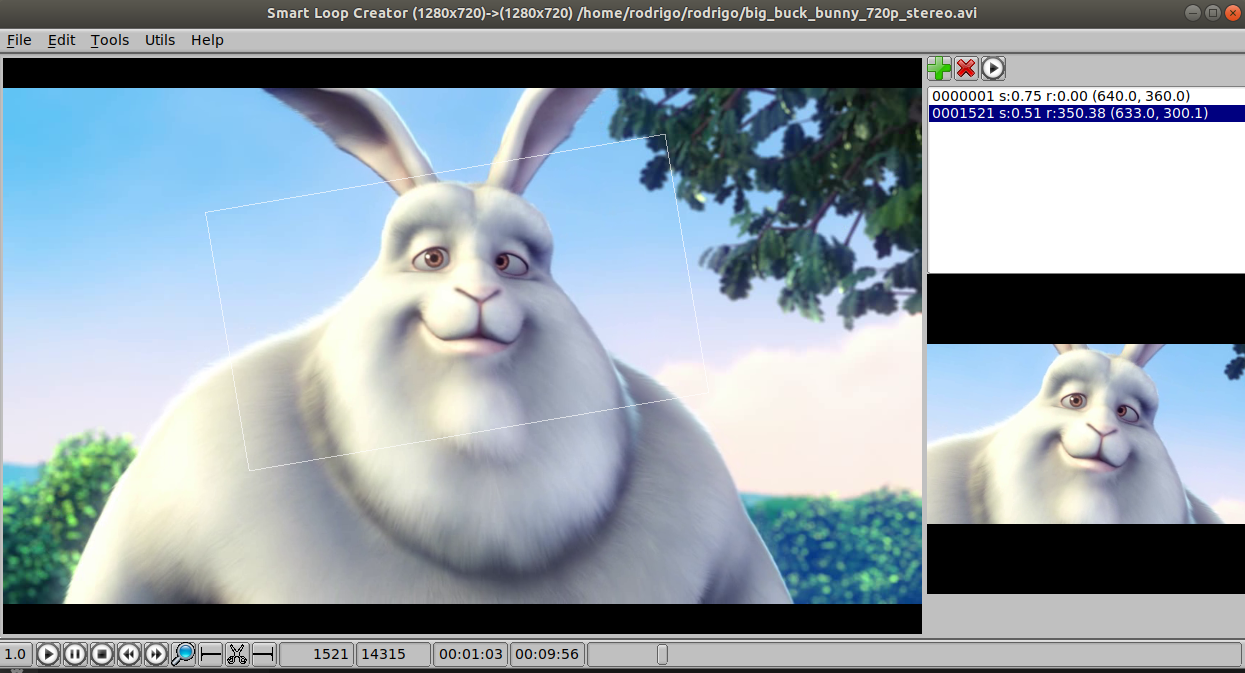The width and height of the screenshot is (1245, 673).
Task: Add a new keyframe with green plus icon
Action: (940, 68)
